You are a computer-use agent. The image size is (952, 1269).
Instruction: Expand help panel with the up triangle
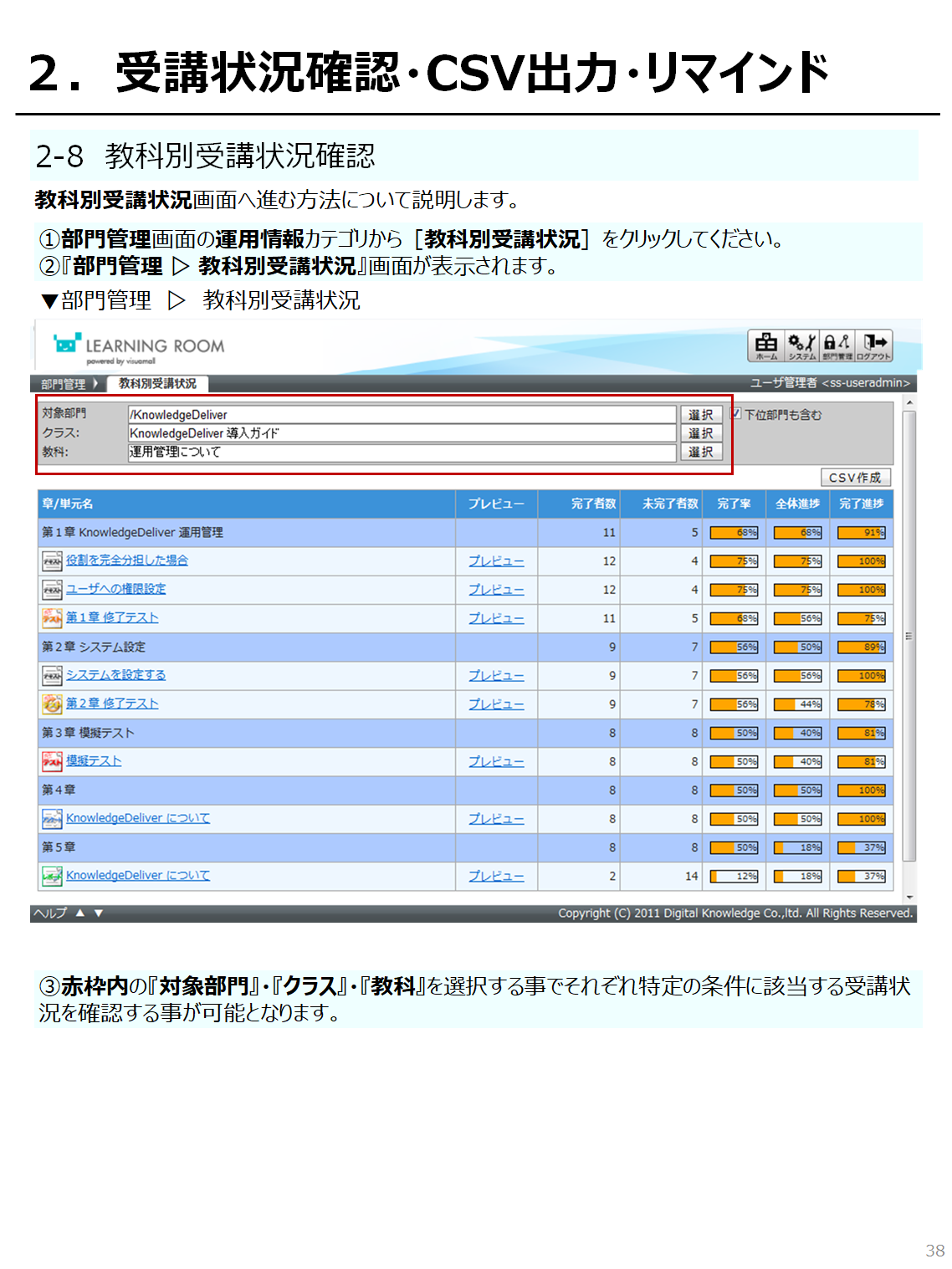(80, 913)
